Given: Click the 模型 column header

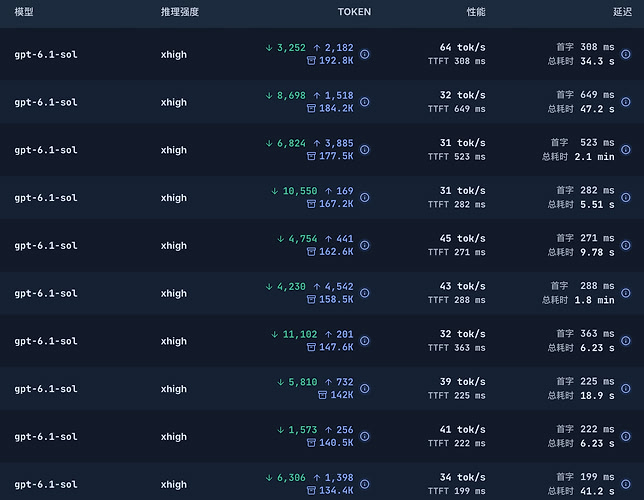Looking at the screenshot, I should [24, 12].
